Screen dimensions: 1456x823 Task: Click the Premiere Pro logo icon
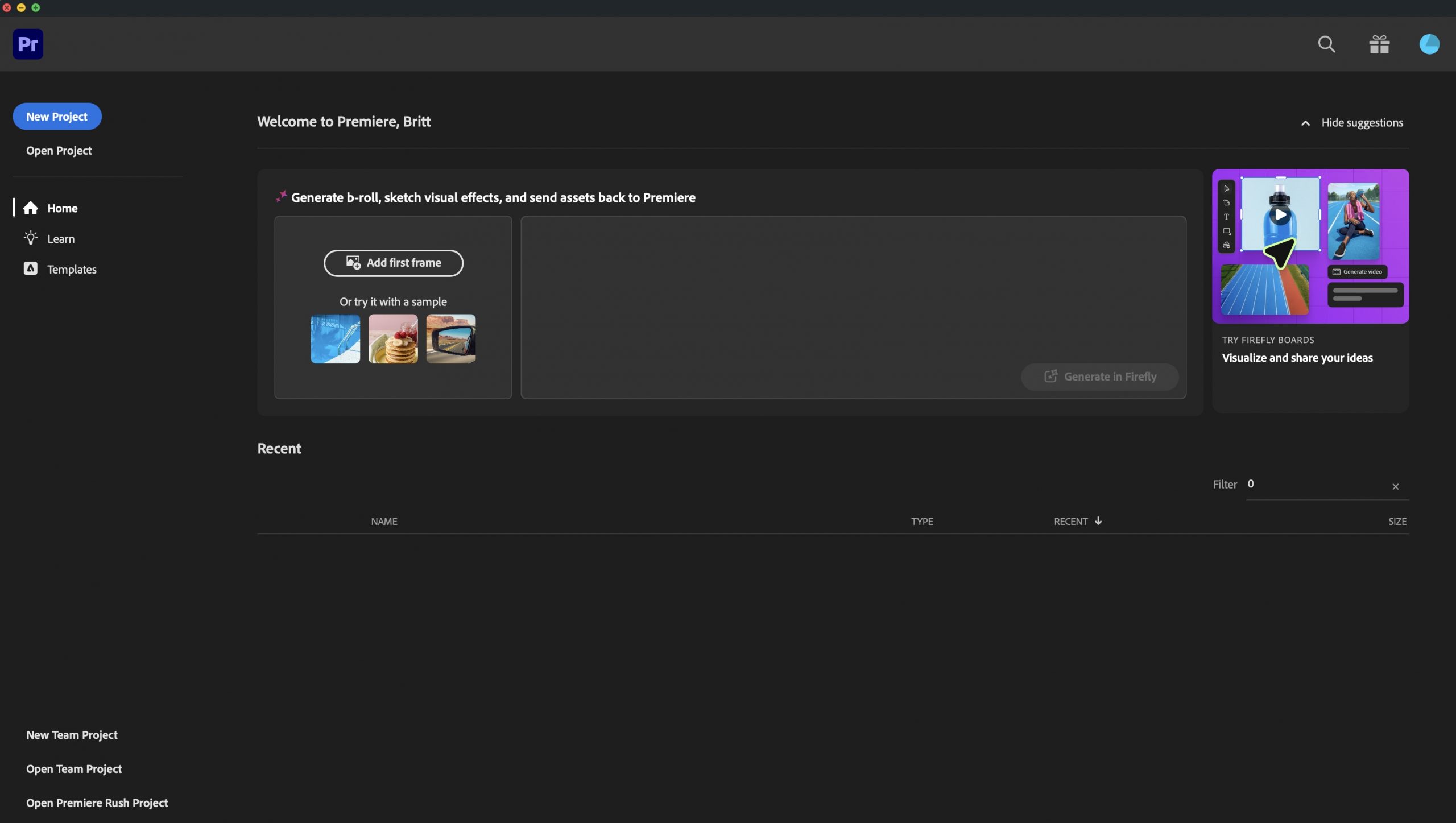pyautogui.click(x=28, y=44)
